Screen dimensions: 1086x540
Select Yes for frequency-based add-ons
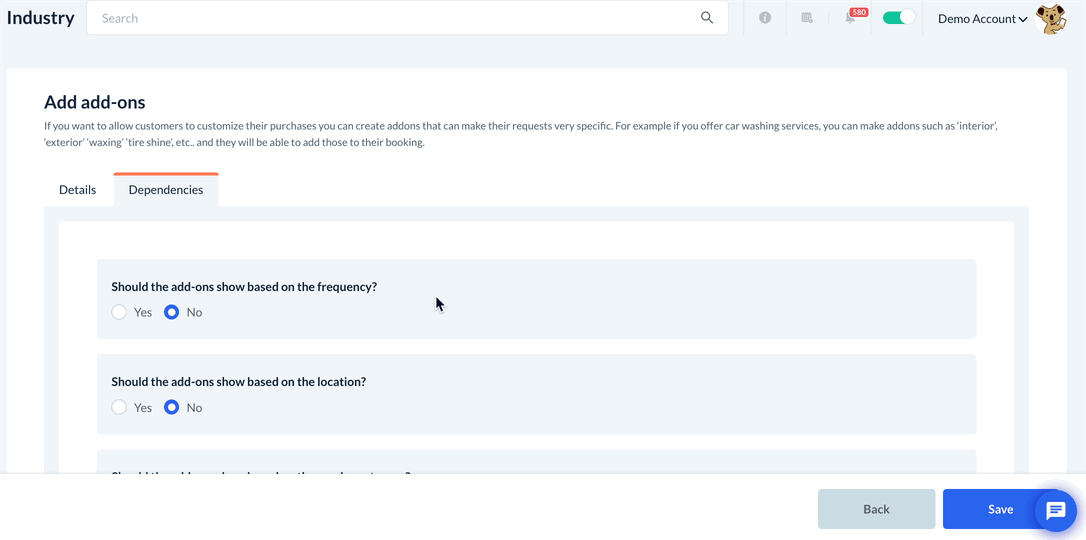pyautogui.click(x=119, y=312)
